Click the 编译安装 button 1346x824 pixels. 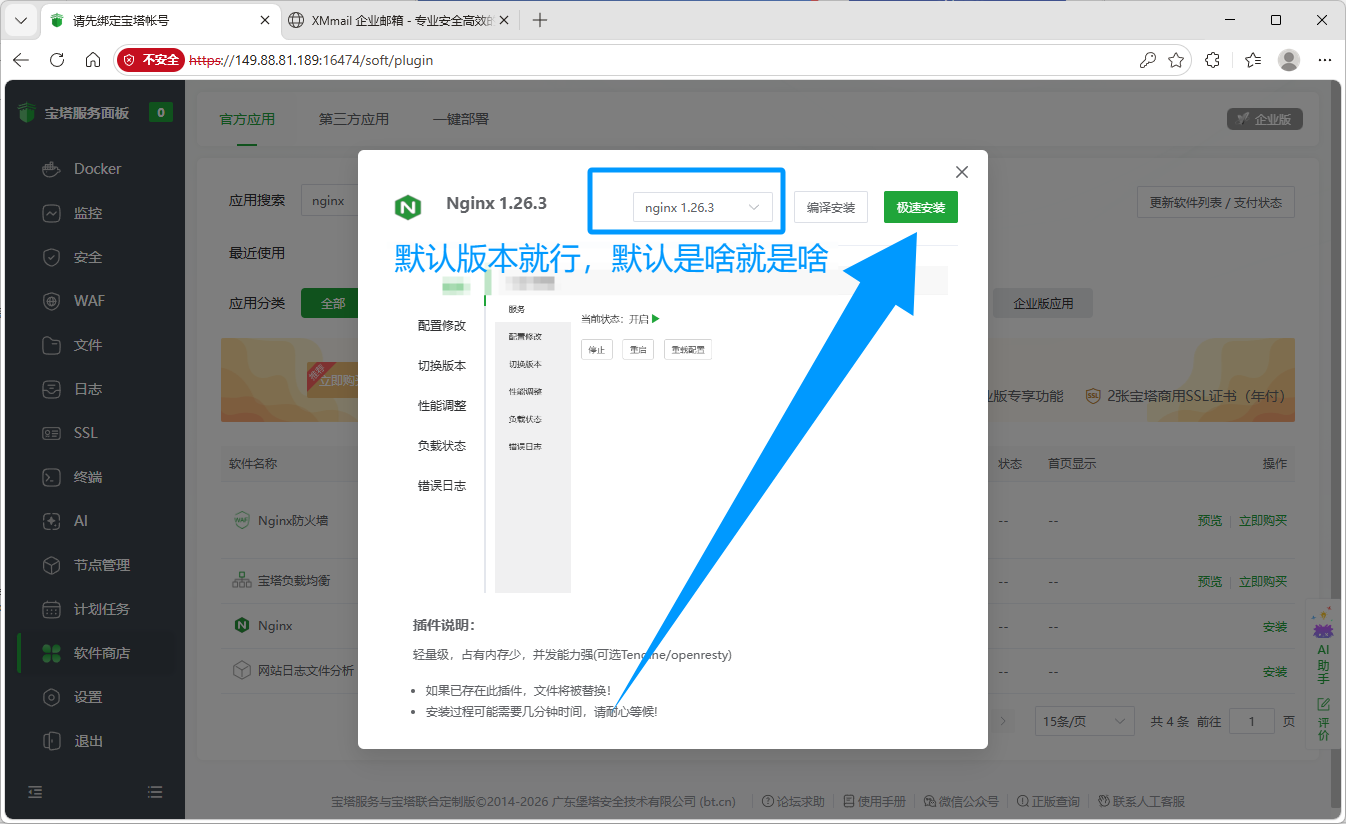pyautogui.click(x=831, y=207)
